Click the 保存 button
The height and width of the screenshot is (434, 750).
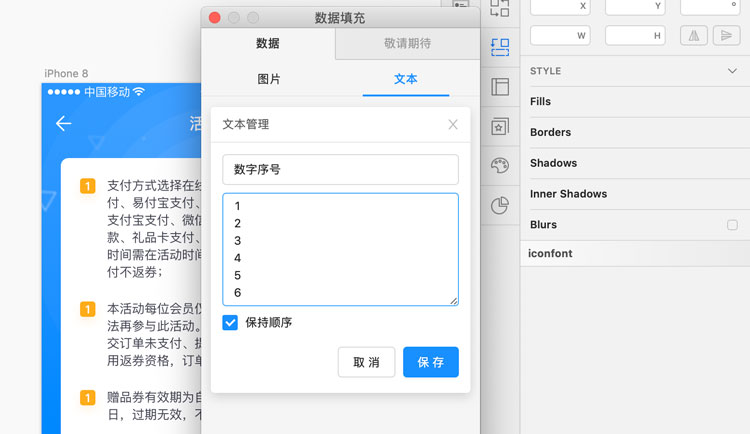(x=430, y=362)
